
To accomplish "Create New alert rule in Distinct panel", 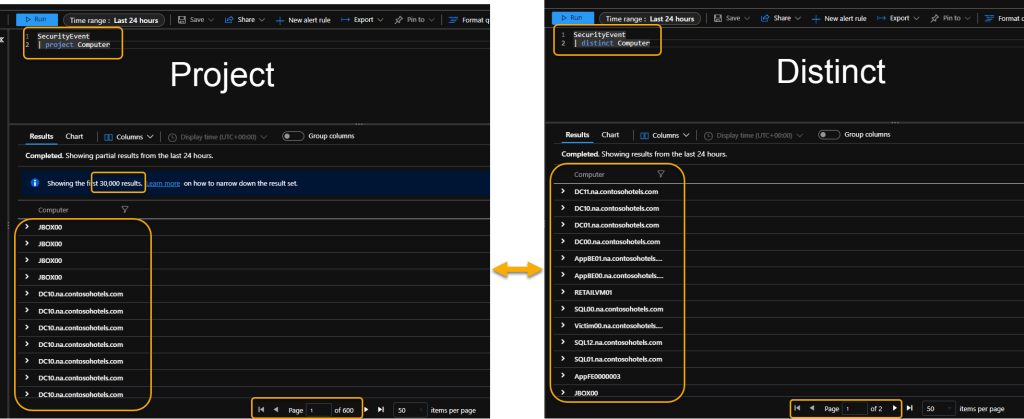I will pos(839,18).
